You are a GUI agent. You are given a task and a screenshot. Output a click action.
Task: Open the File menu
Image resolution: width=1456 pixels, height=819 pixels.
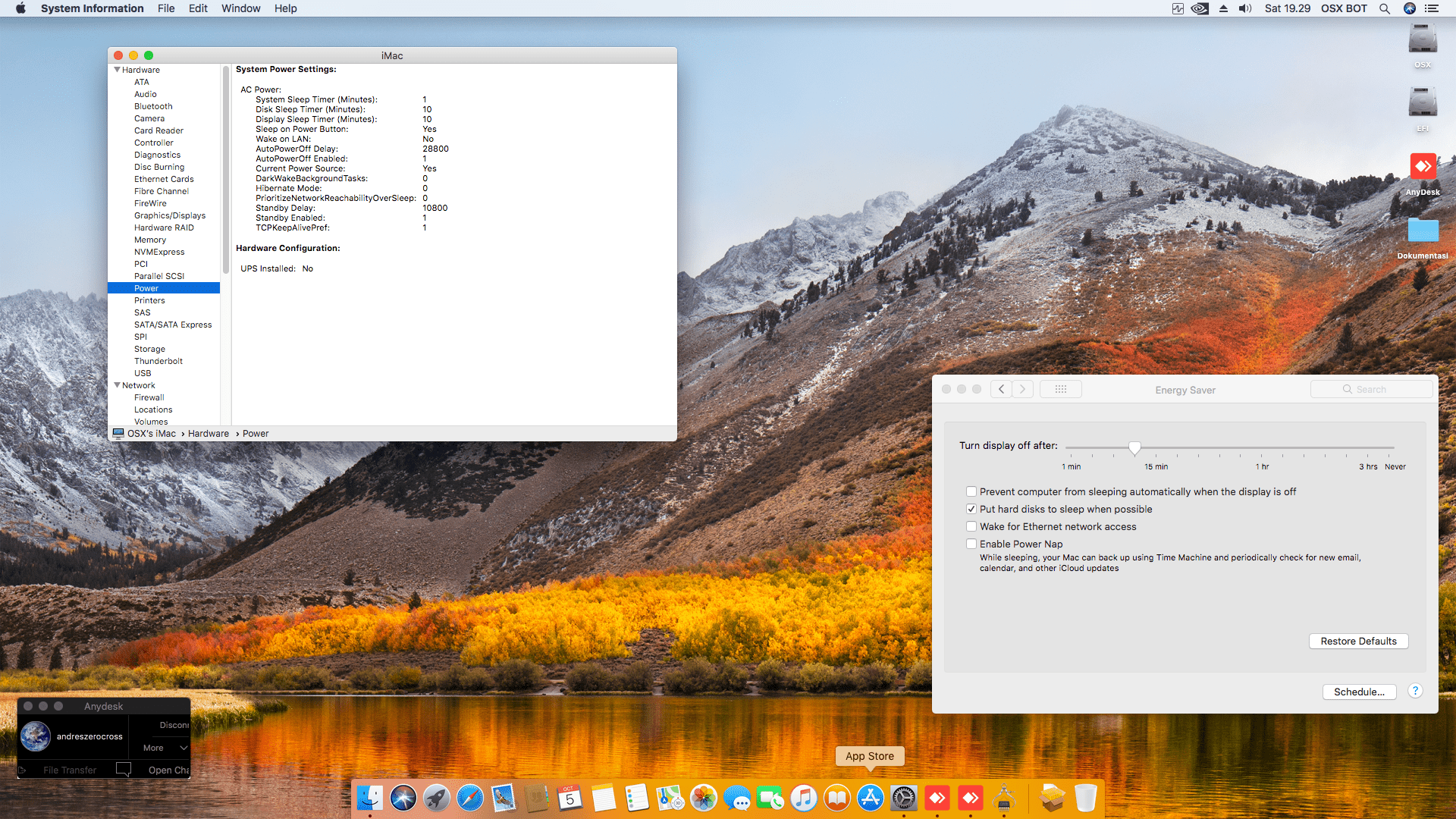click(x=166, y=8)
